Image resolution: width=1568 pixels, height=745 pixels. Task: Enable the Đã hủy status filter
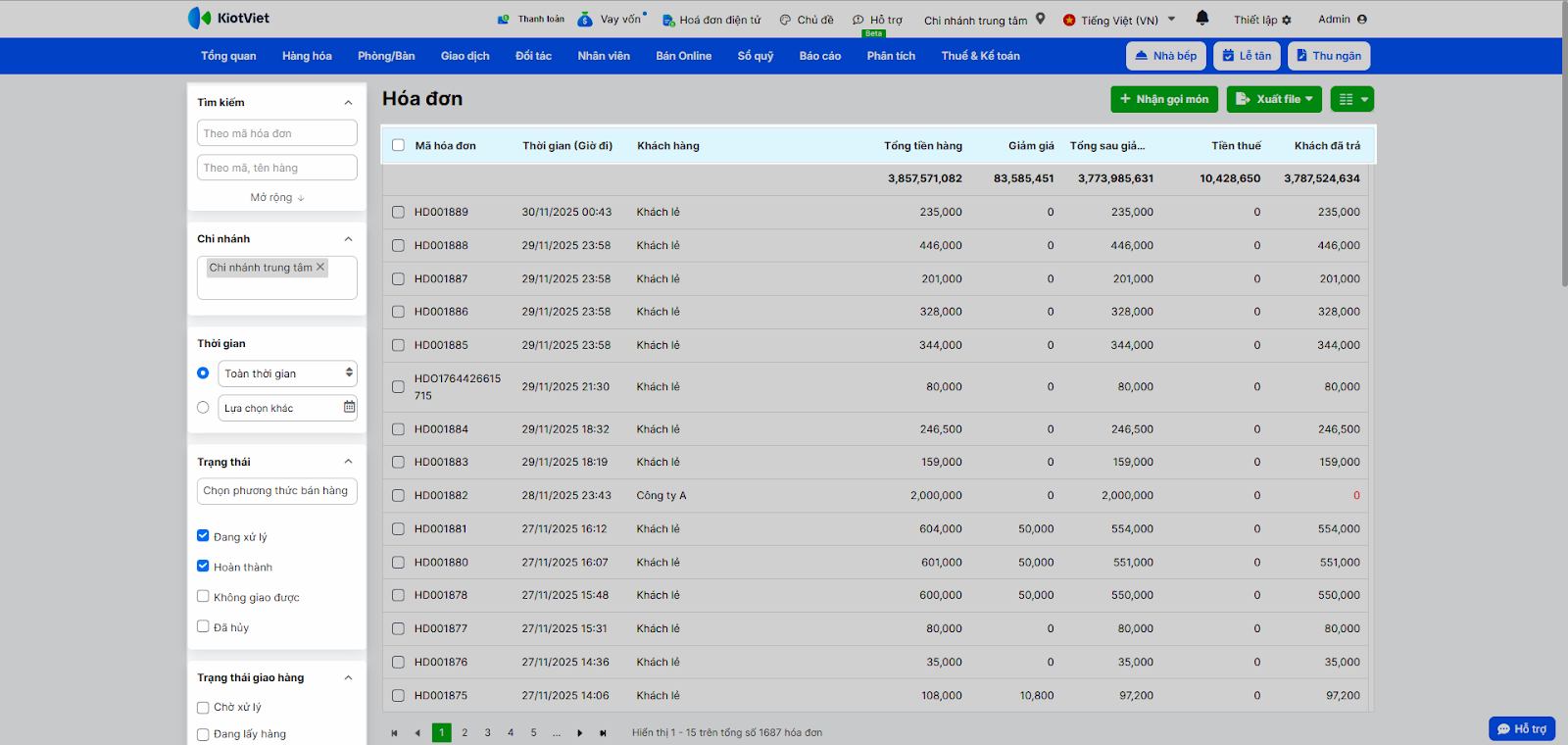tap(203, 626)
